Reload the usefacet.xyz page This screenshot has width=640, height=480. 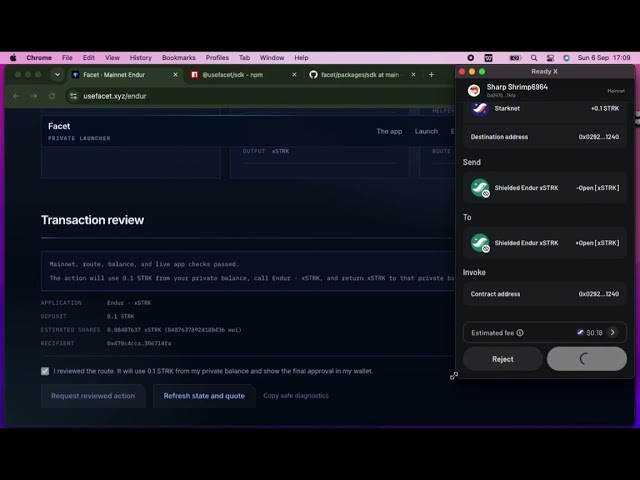[52, 96]
